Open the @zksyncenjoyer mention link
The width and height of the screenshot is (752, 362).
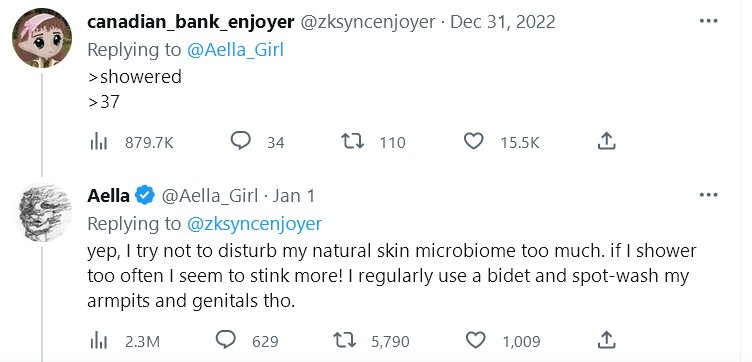tap(254, 224)
